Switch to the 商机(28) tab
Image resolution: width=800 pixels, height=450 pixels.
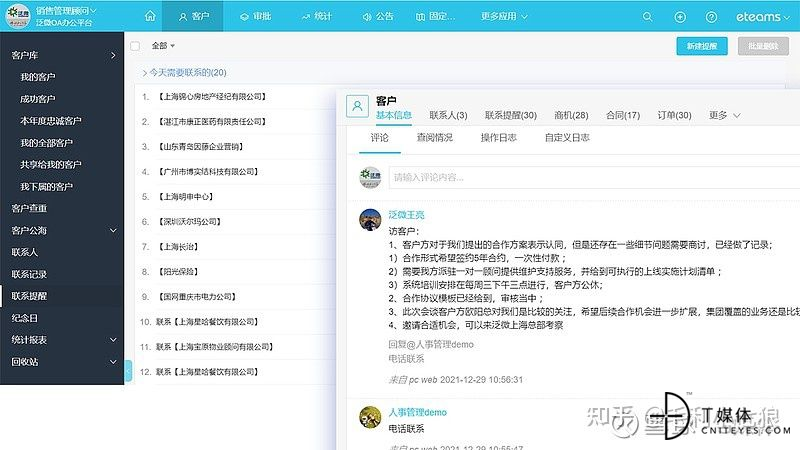pyautogui.click(x=571, y=115)
